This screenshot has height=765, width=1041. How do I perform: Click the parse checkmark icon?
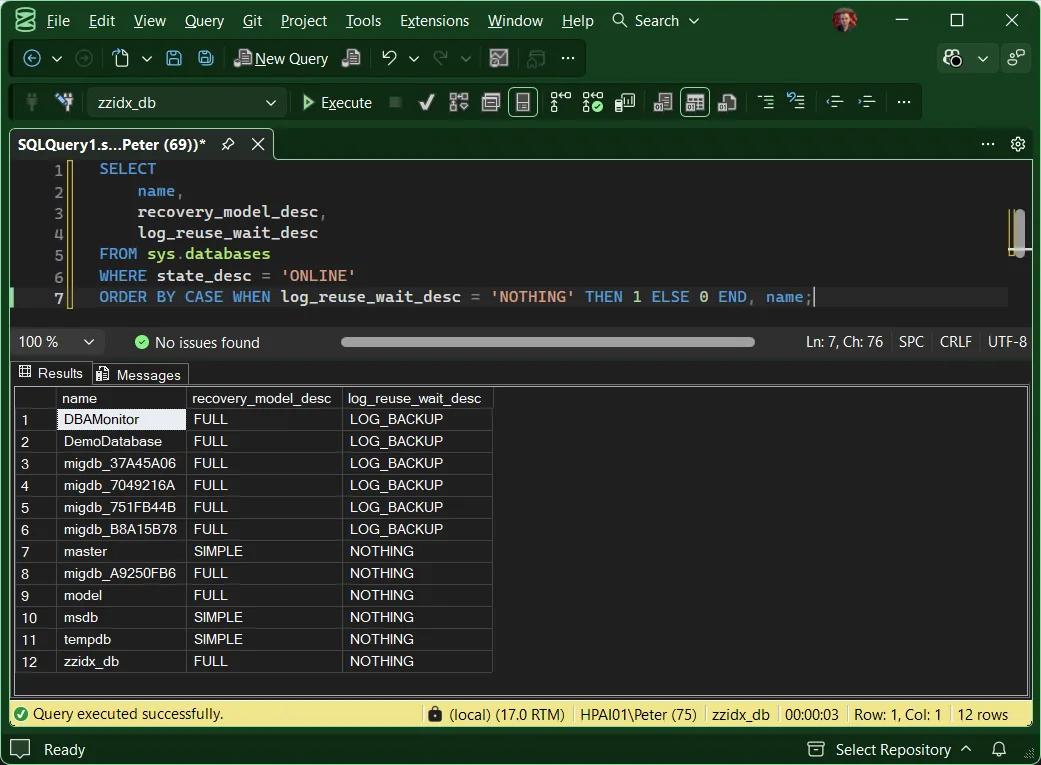click(426, 102)
